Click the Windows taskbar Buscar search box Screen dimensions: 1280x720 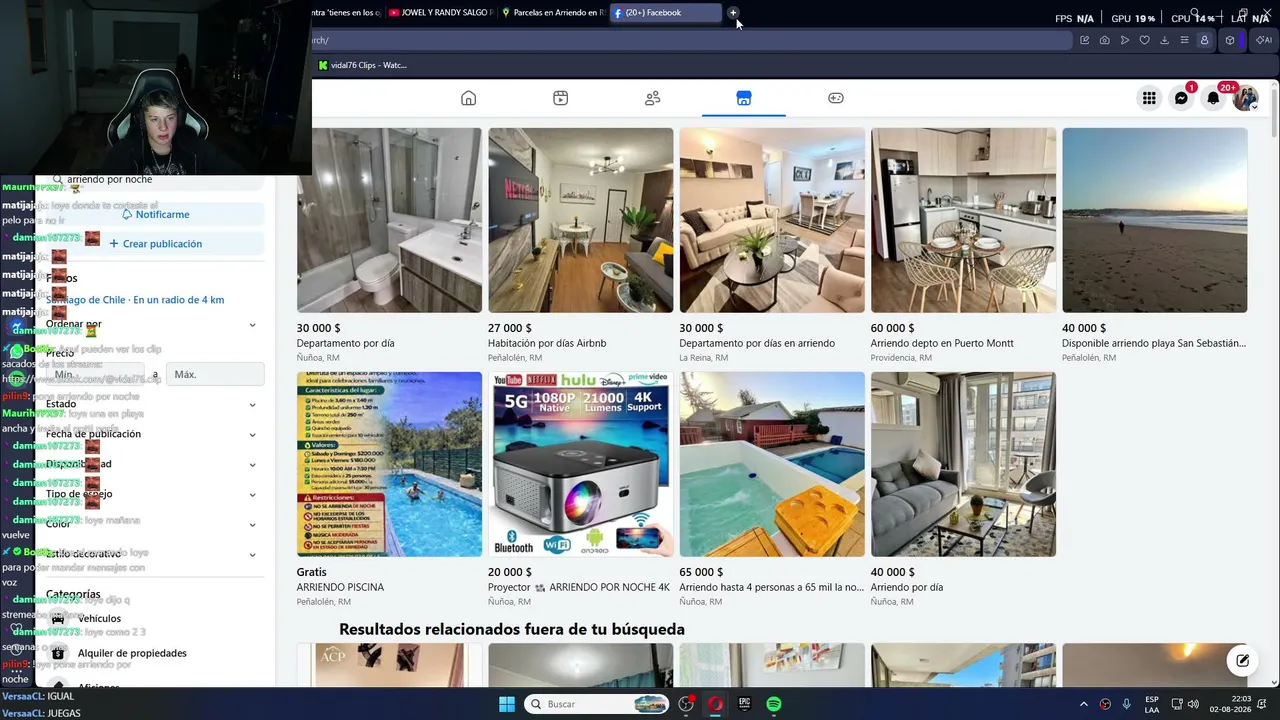tap(597, 704)
